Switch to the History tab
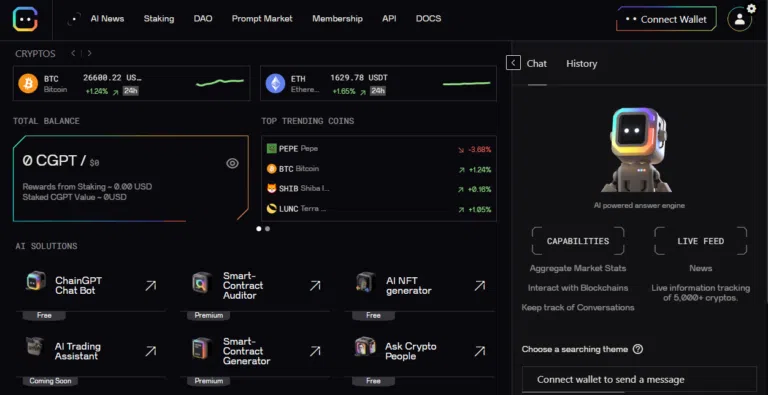This screenshot has width=768, height=395. (x=581, y=64)
